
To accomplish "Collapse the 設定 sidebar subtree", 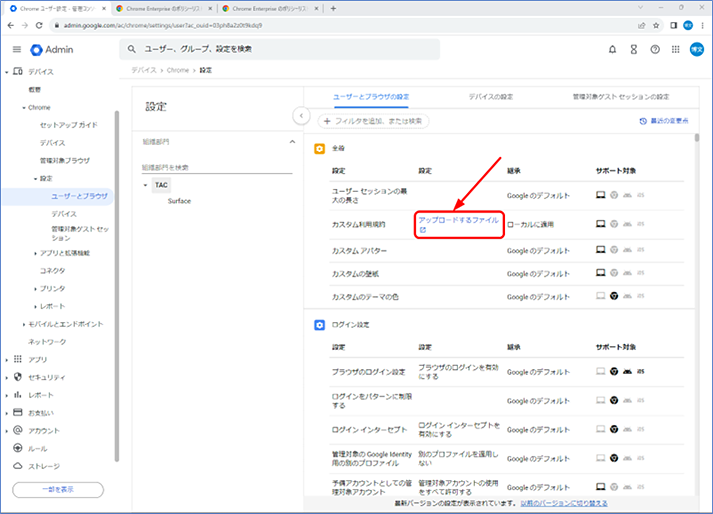I will coord(35,179).
